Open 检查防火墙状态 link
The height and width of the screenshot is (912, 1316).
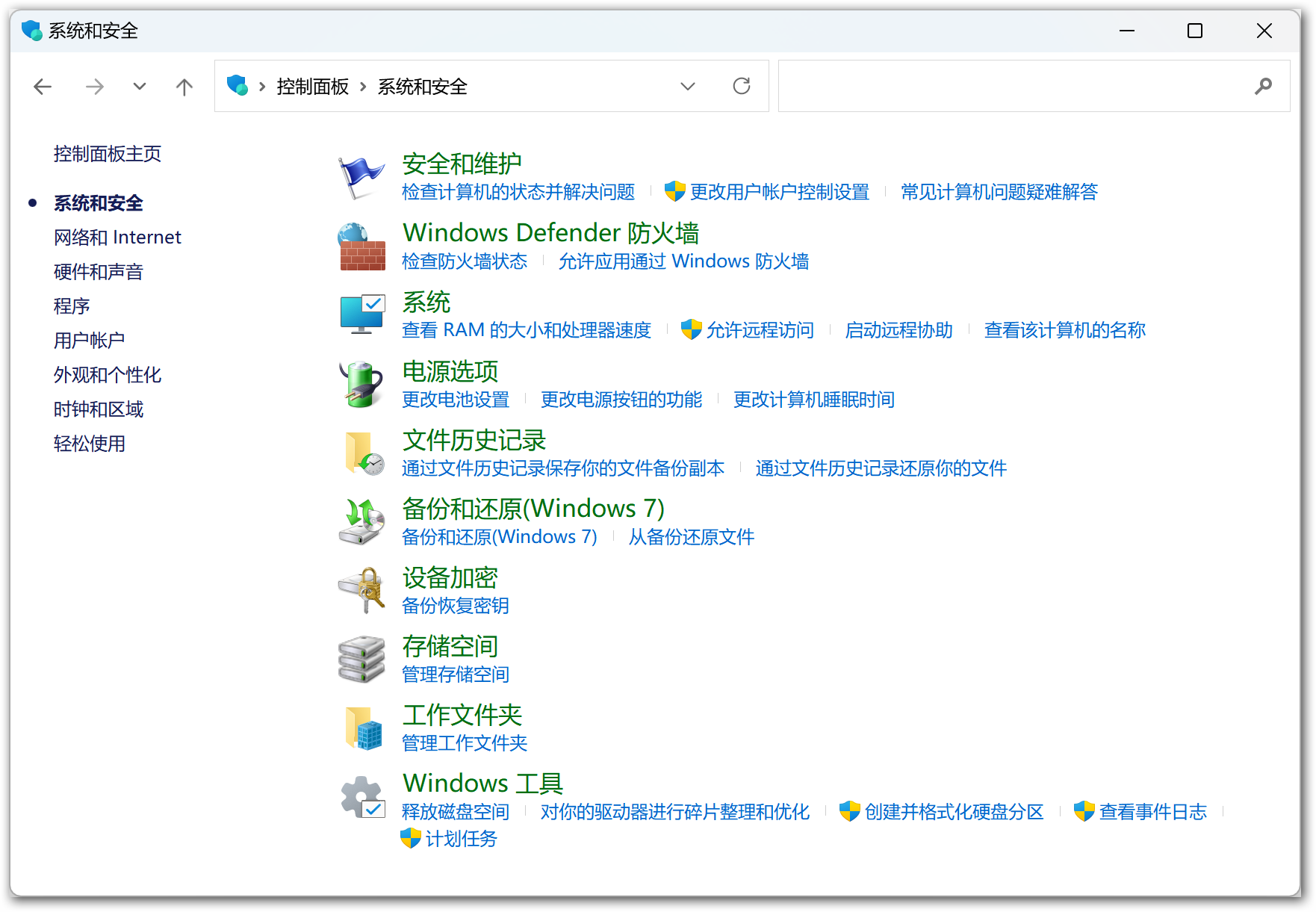[465, 261]
